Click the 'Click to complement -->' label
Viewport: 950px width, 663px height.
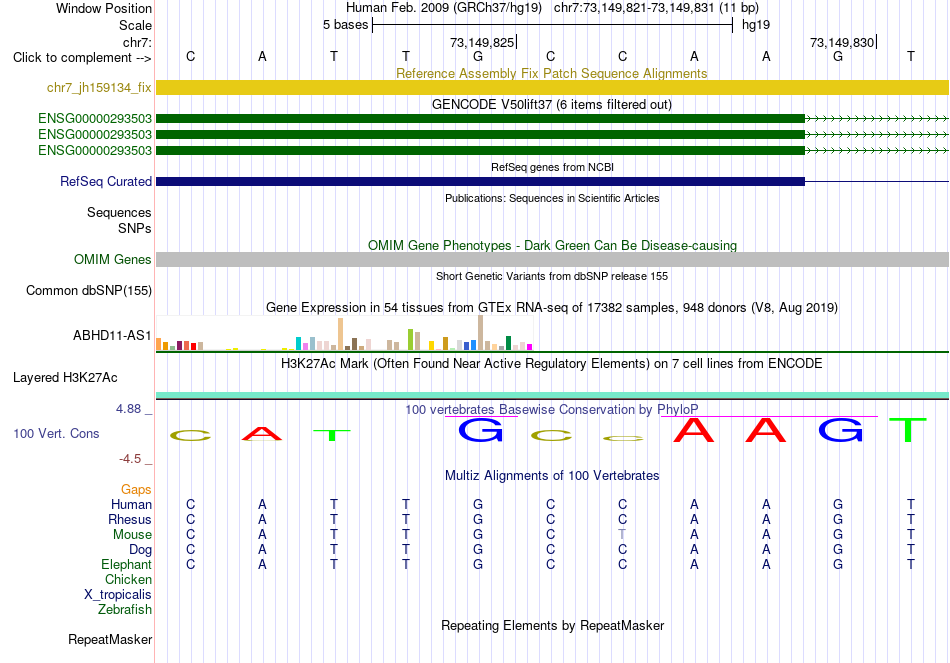click(82, 58)
